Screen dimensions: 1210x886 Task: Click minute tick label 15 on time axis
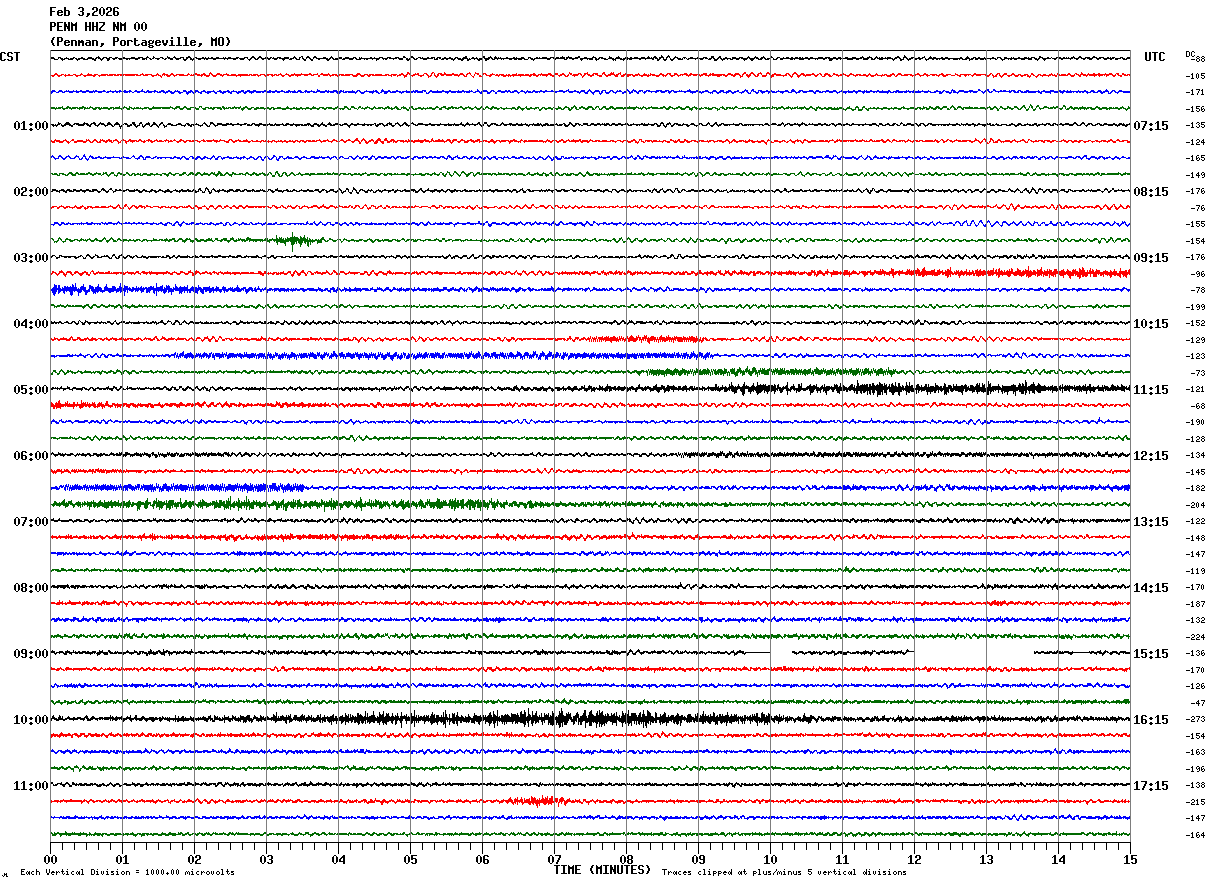(1130, 859)
